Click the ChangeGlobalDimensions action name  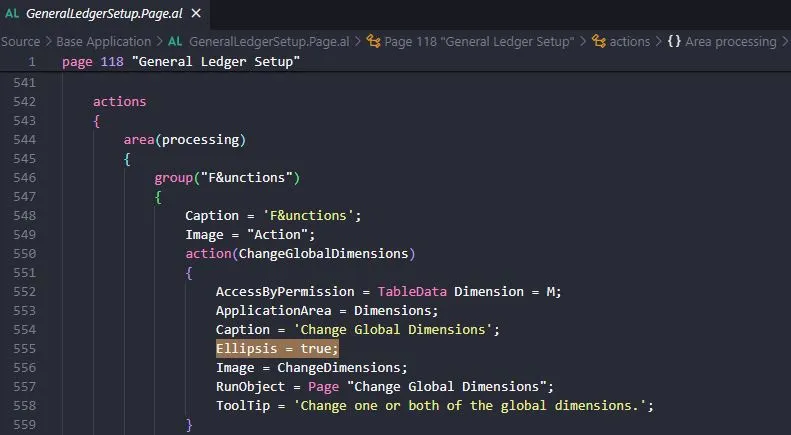tap(323, 253)
